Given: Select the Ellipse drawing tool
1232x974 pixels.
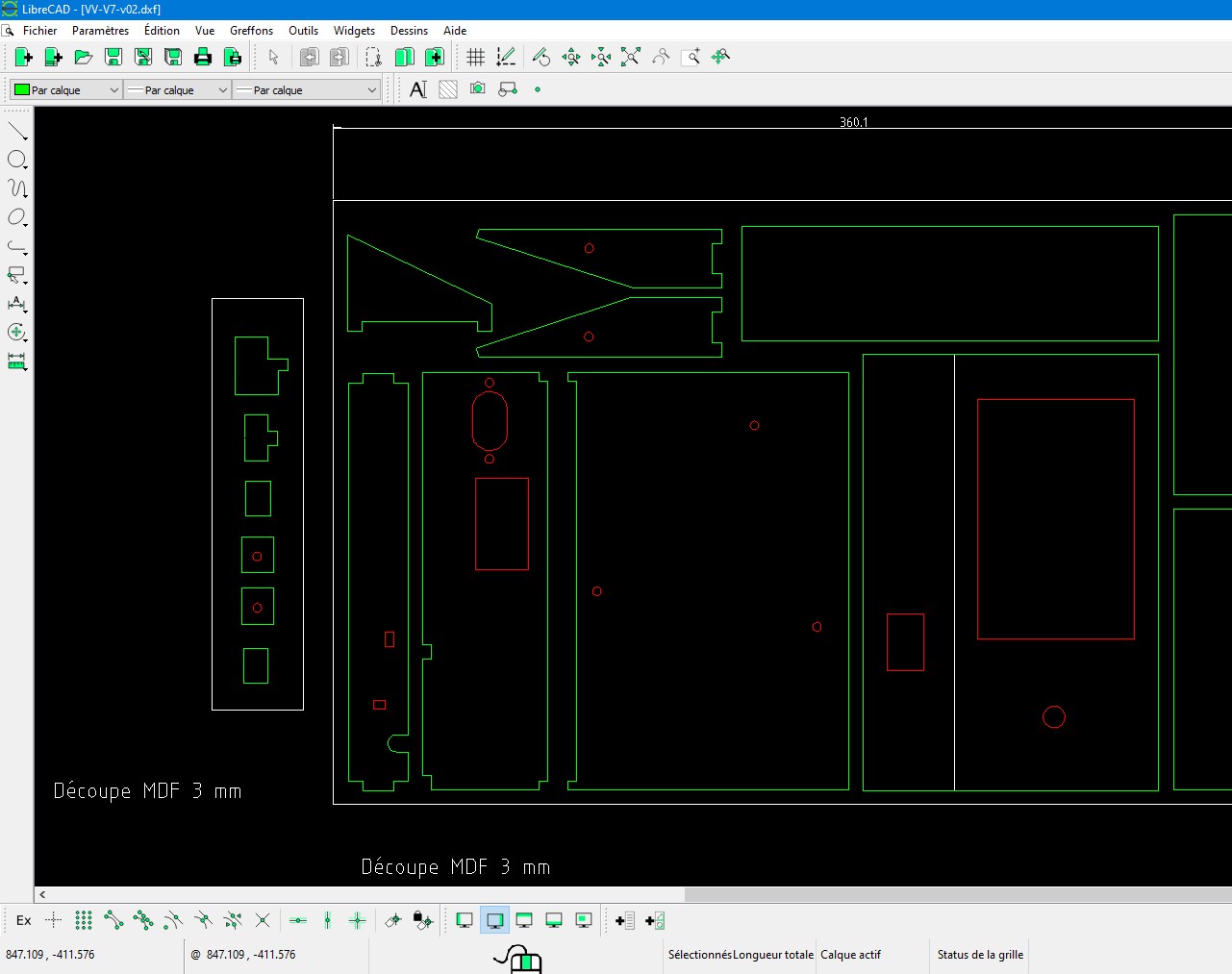Looking at the screenshot, I should pyautogui.click(x=17, y=217).
